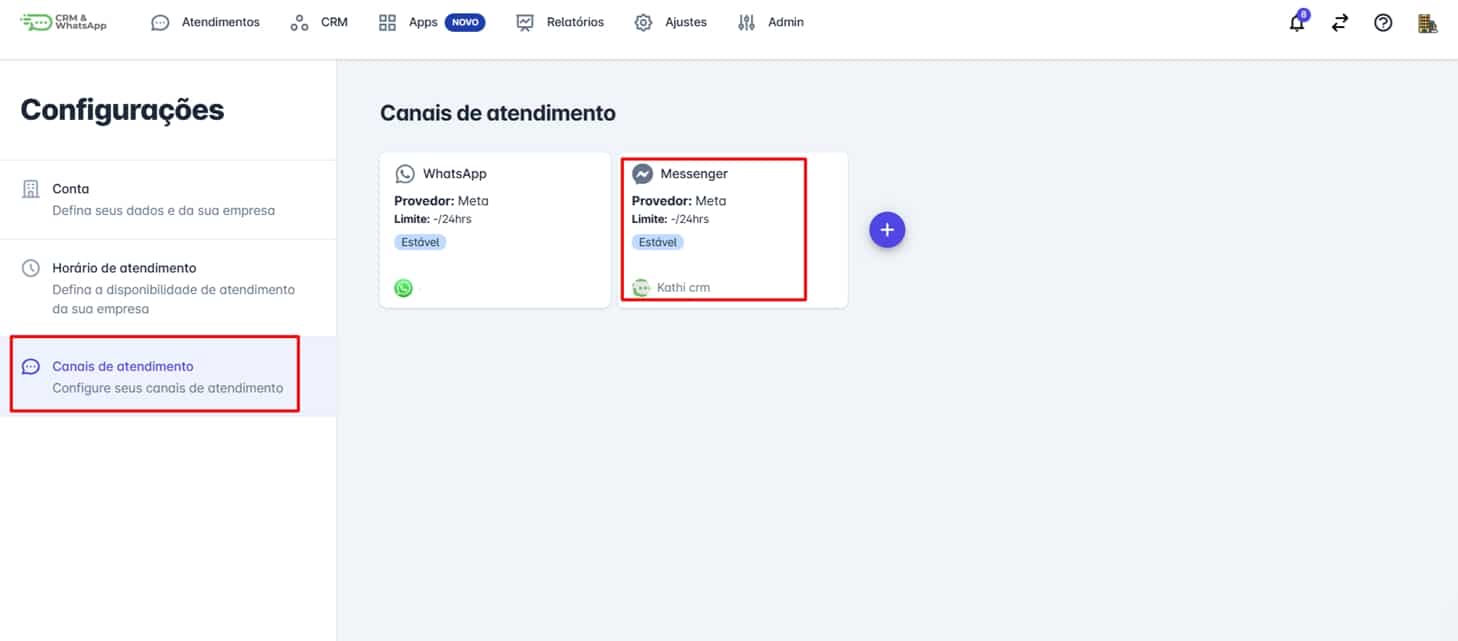Click Provedor: Meta on WhatsApp card
The width and height of the screenshot is (1458, 641).
point(441,201)
